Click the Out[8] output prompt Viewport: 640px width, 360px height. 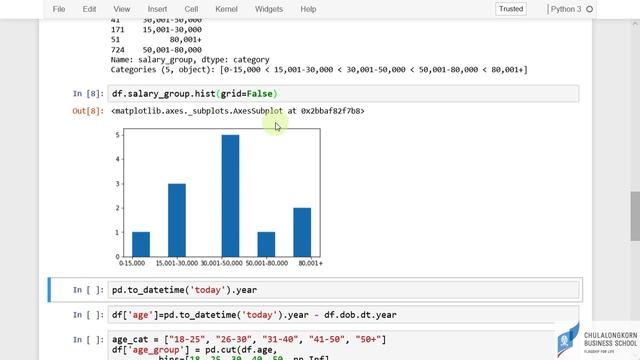tap(88, 111)
